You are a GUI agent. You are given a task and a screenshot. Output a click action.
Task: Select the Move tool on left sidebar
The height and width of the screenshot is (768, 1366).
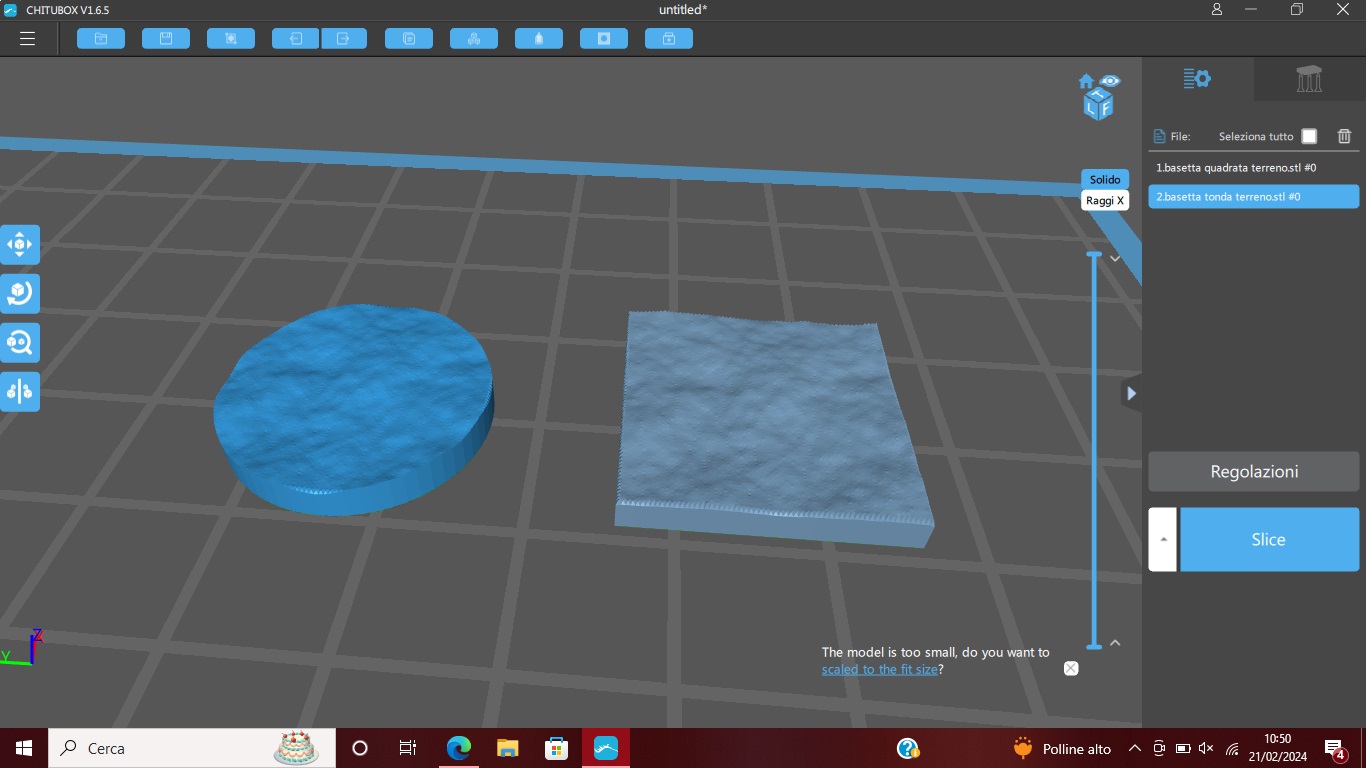click(x=20, y=244)
